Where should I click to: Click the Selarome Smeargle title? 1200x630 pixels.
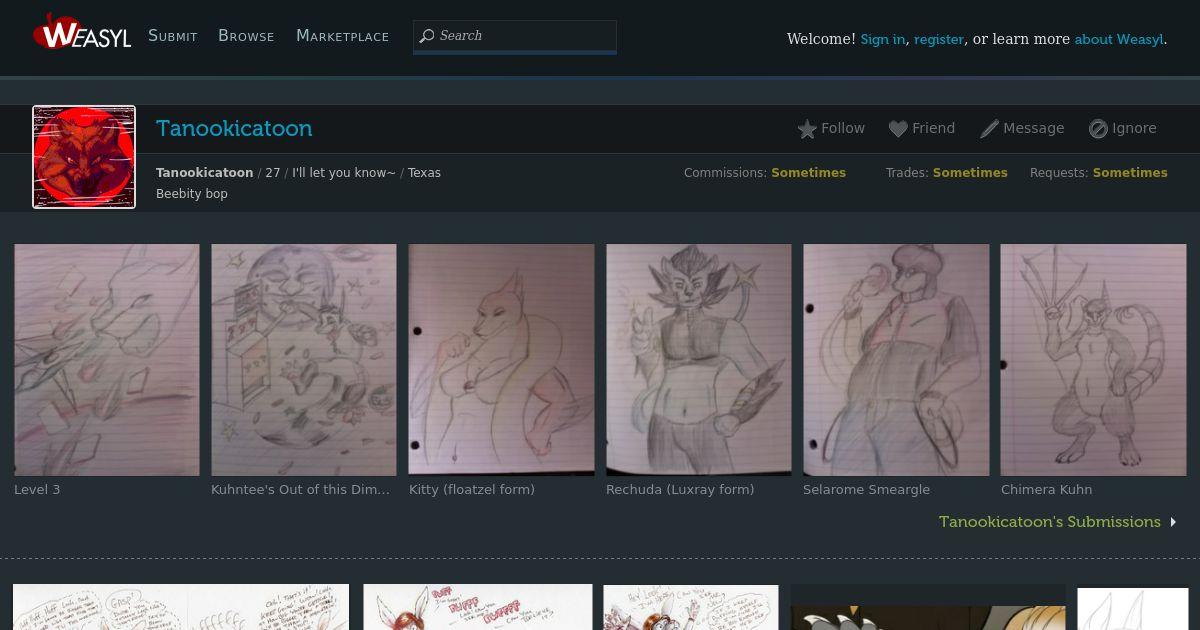[x=866, y=490]
